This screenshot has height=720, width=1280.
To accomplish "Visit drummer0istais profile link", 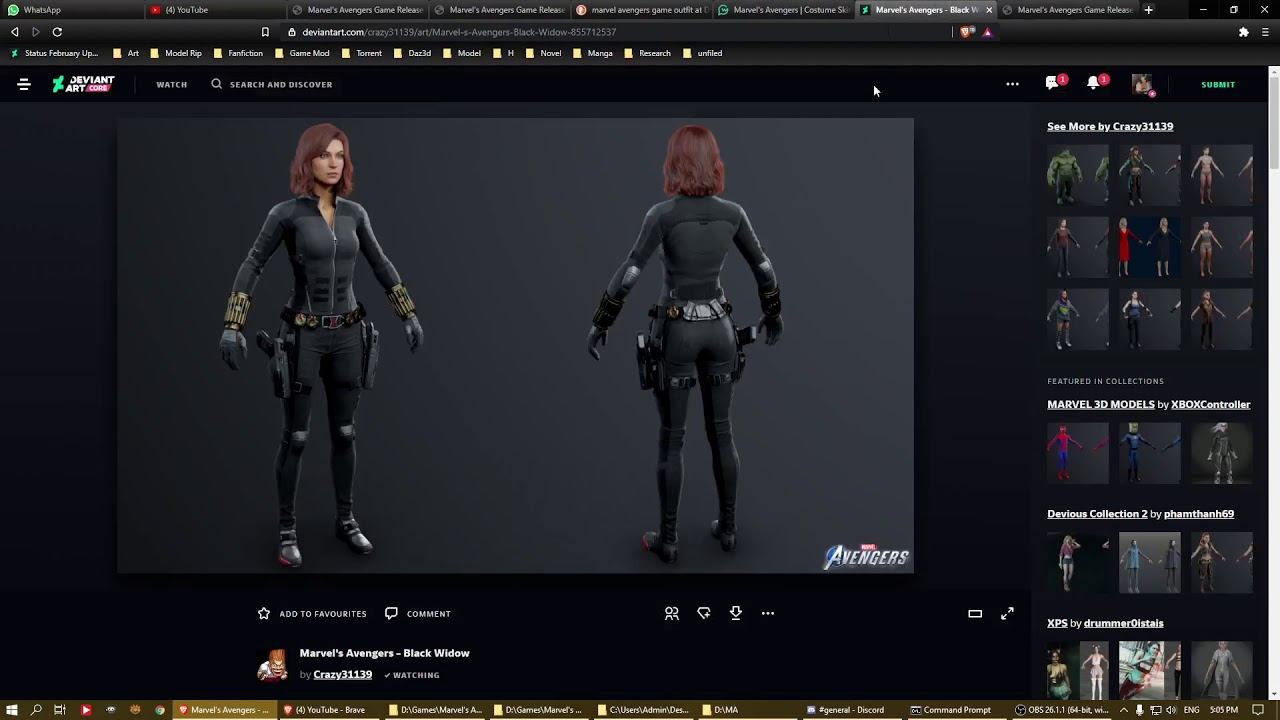I will tap(1124, 623).
